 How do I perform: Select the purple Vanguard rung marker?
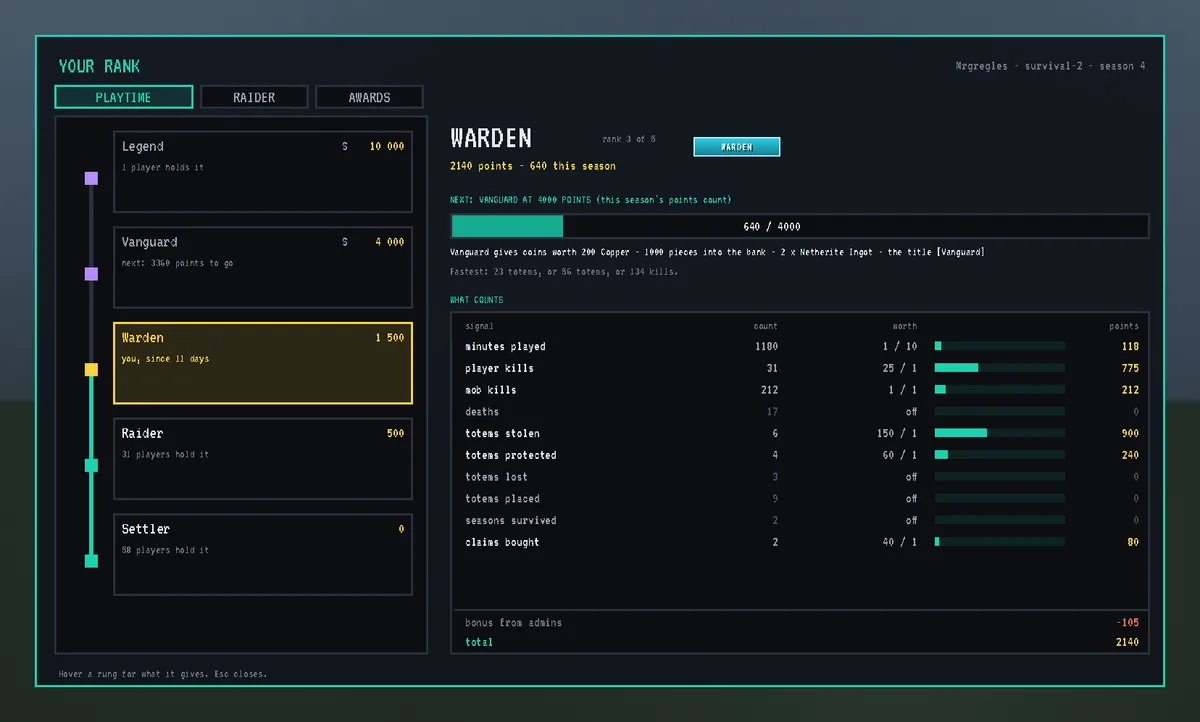pos(91,274)
